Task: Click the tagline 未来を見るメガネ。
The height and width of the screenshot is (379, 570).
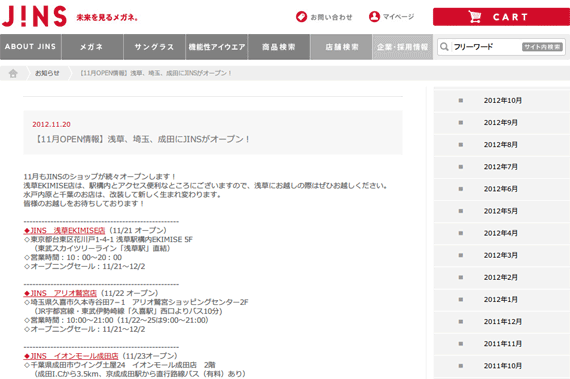Action: click(x=107, y=17)
